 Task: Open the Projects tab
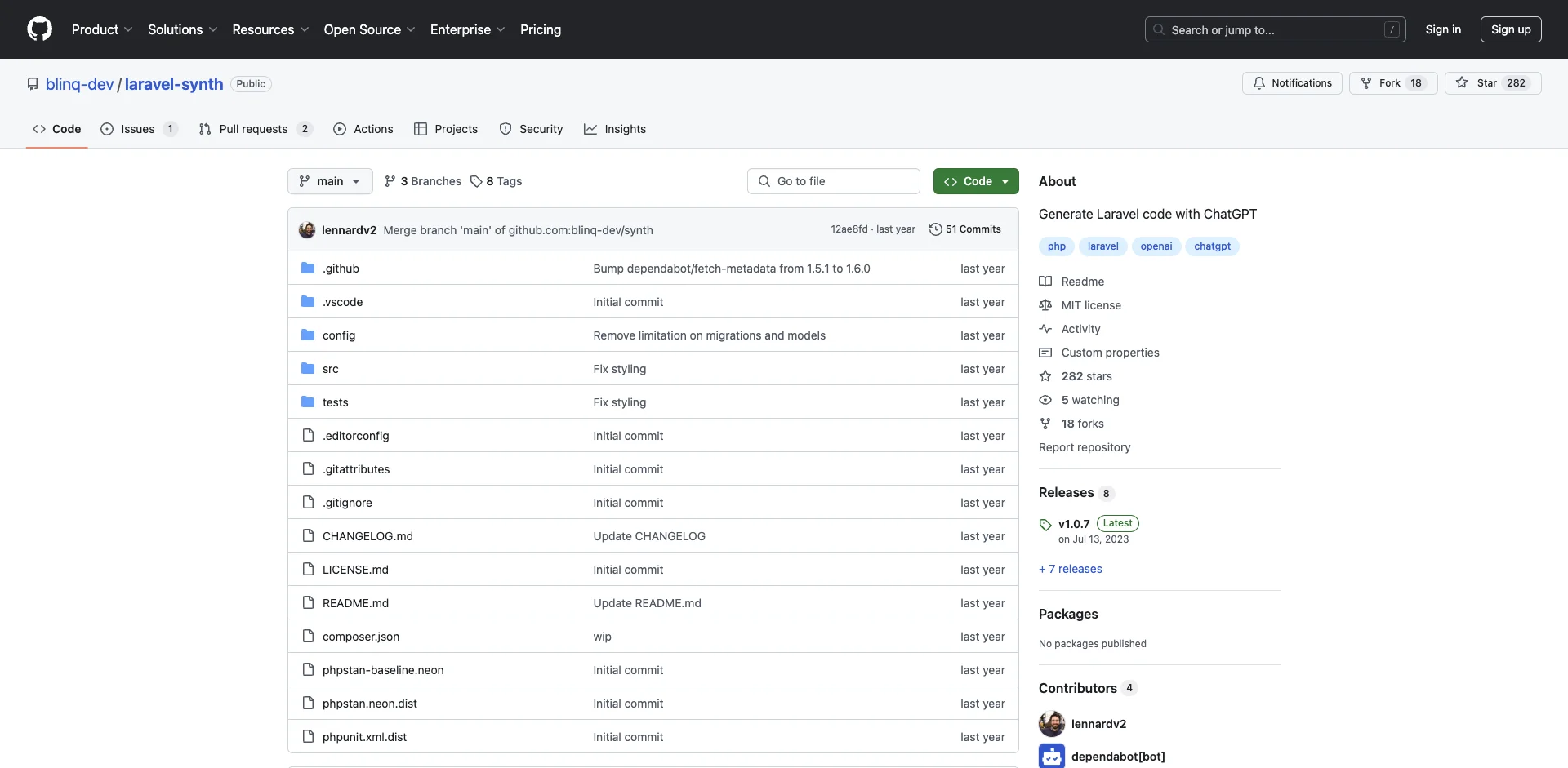pyautogui.click(x=446, y=129)
